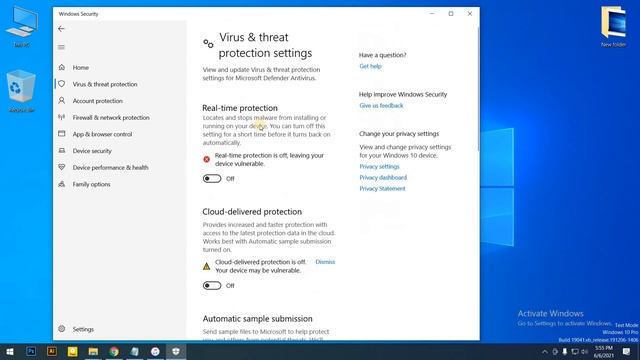
Task: Minimize the Windows Security window
Action: point(432,14)
